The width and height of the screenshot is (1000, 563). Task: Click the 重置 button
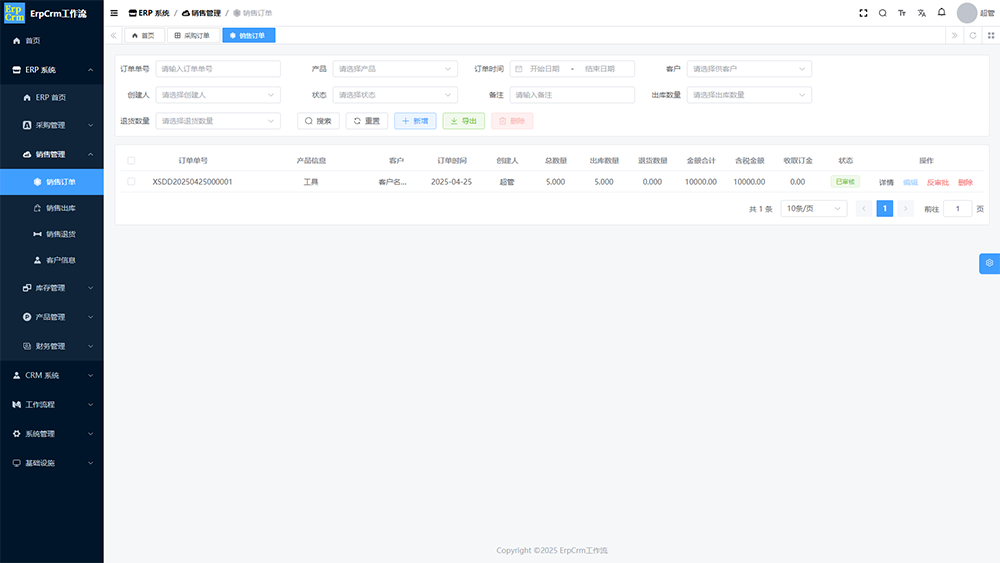(367, 121)
